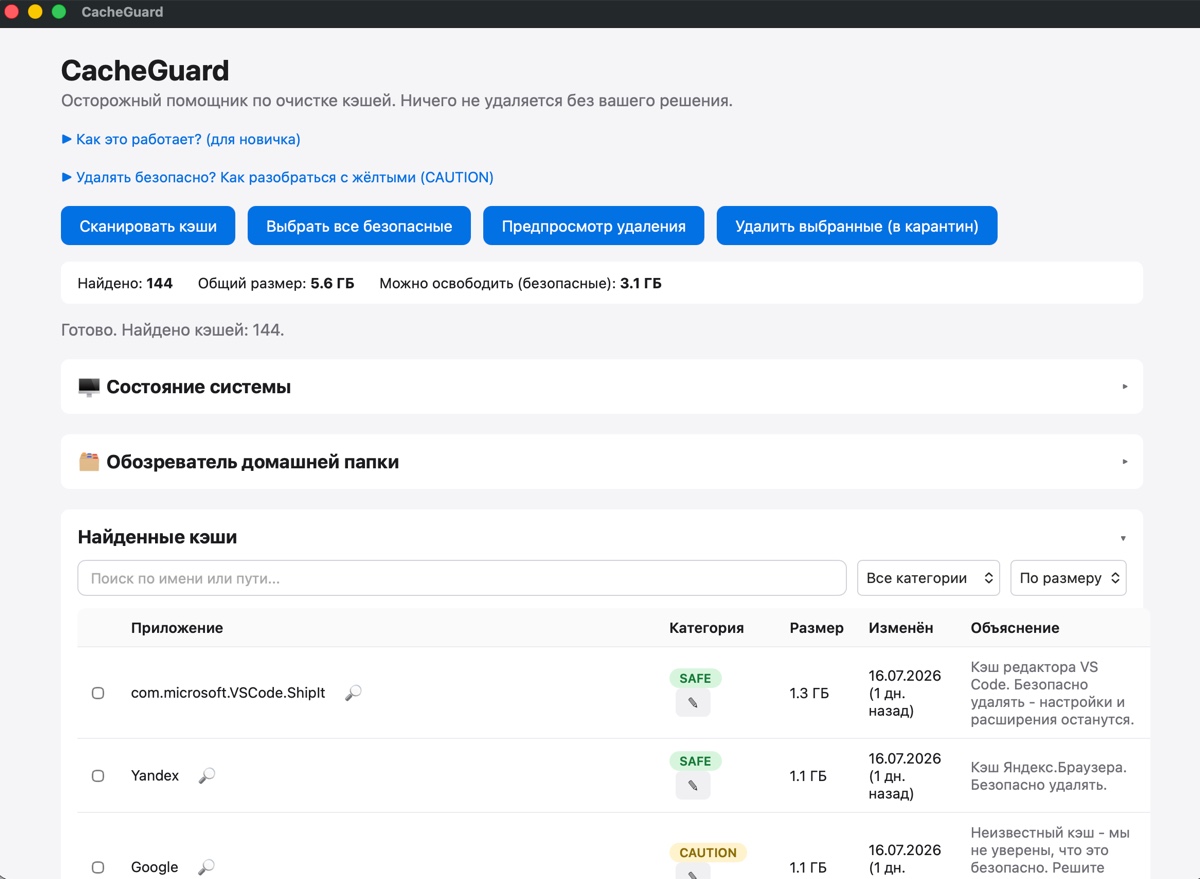Tick checkbox for Yandex cache
The width and height of the screenshot is (1200, 879).
pos(98,776)
